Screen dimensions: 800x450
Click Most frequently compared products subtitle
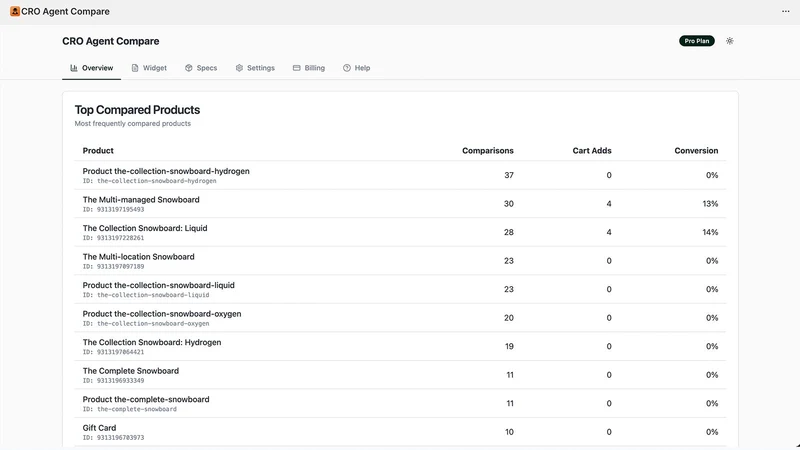133,123
